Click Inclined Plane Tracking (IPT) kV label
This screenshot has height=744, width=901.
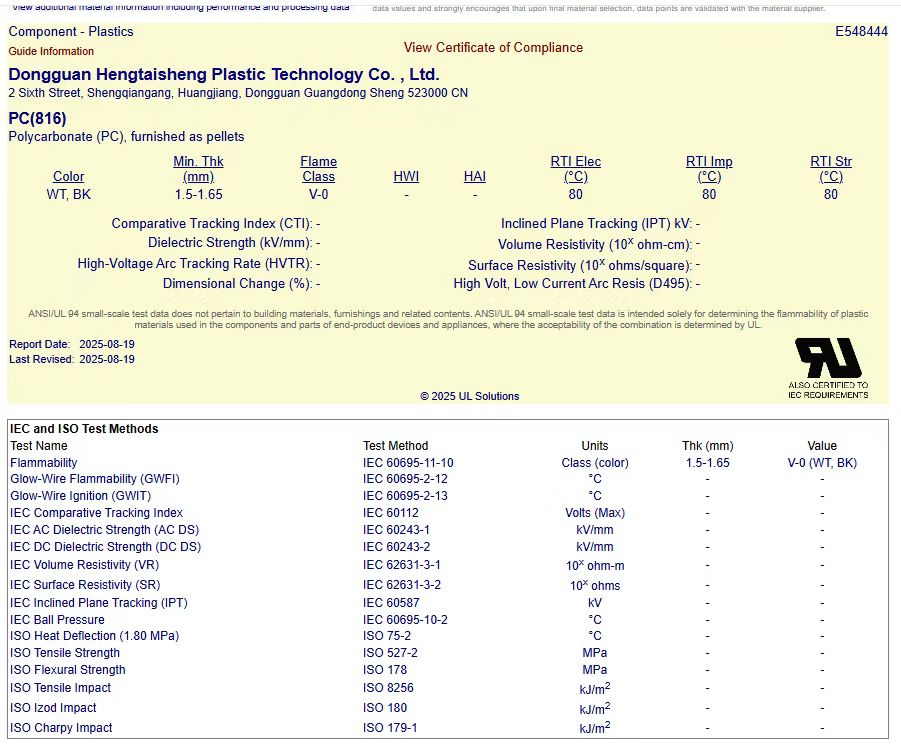coord(598,223)
